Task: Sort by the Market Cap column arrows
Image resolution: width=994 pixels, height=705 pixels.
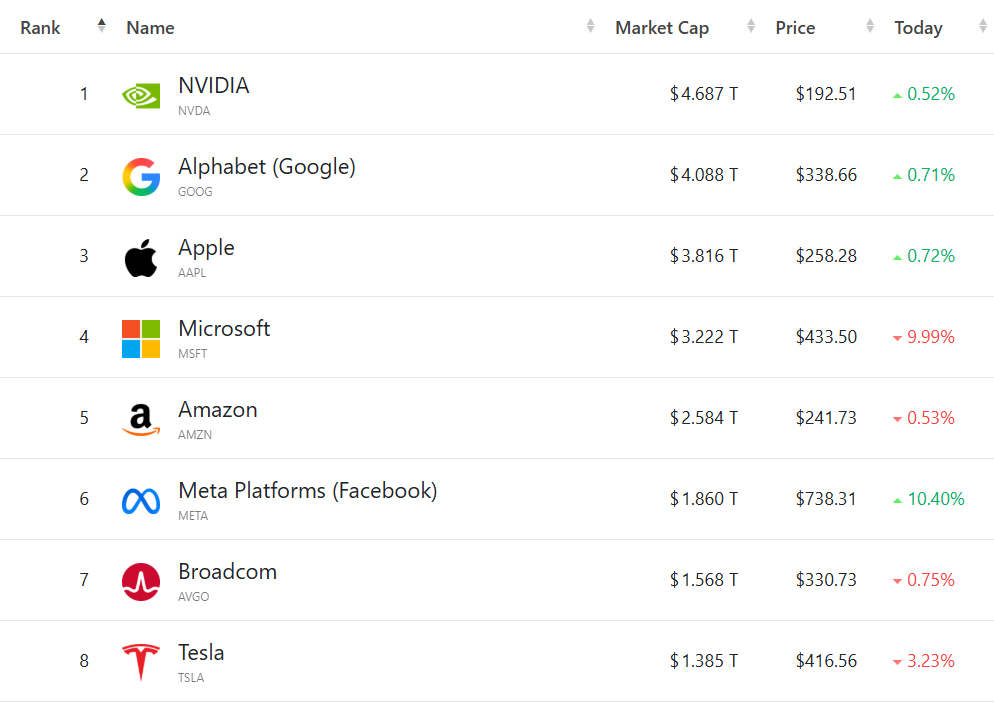Action: tap(751, 27)
